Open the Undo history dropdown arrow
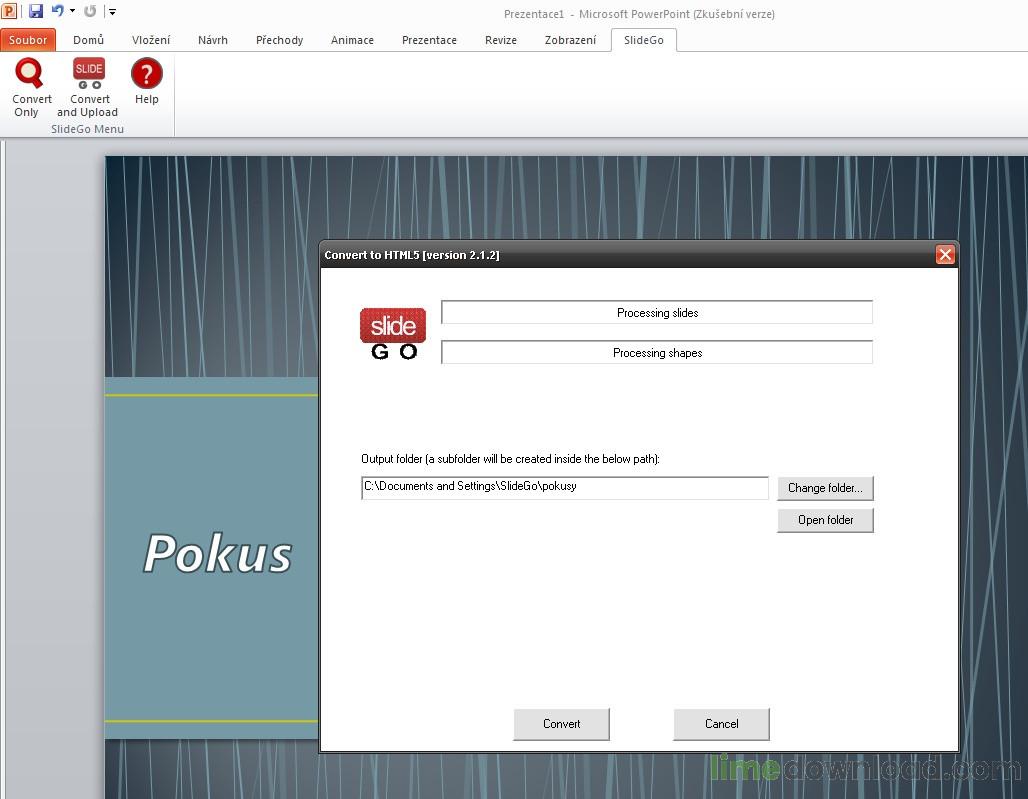 [72, 11]
